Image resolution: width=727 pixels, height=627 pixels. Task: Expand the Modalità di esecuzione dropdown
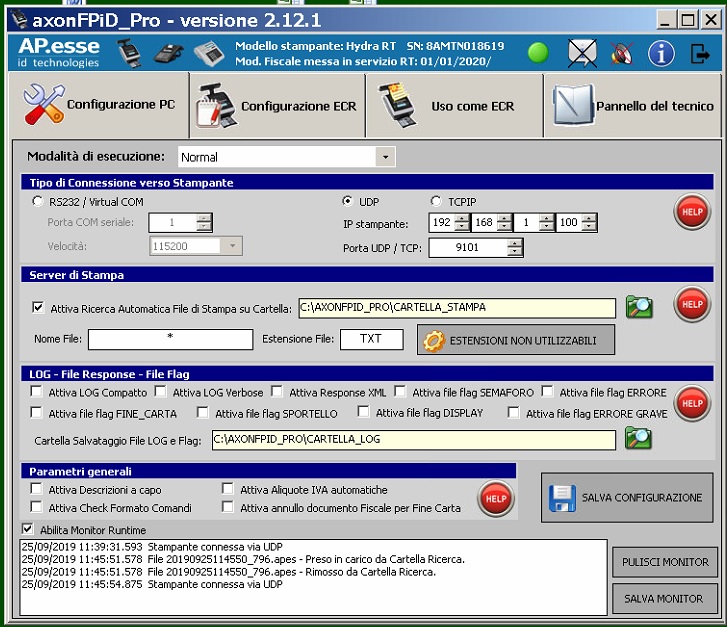[385, 157]
